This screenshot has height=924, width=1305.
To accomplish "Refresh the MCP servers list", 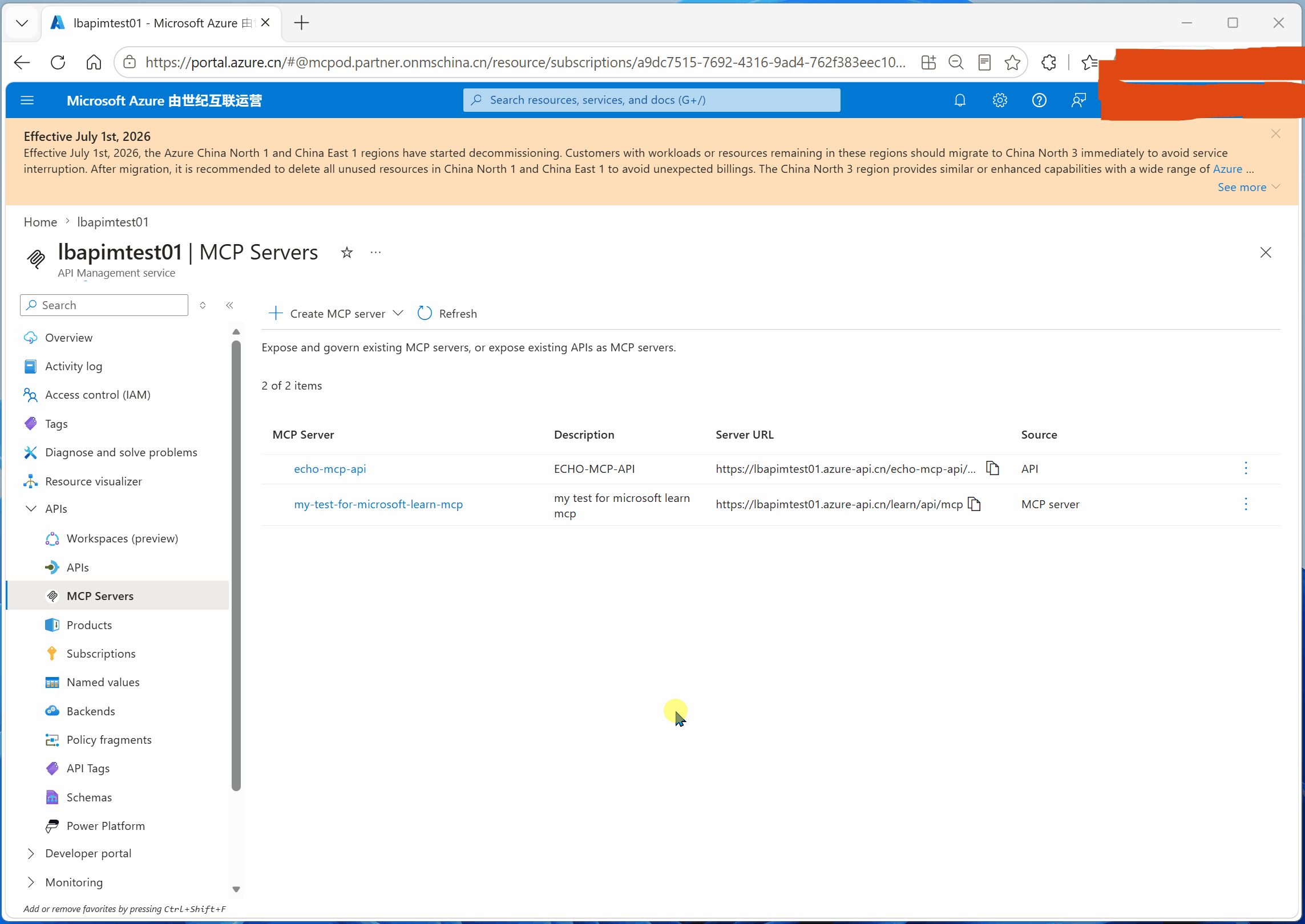I will click(447, 314).
